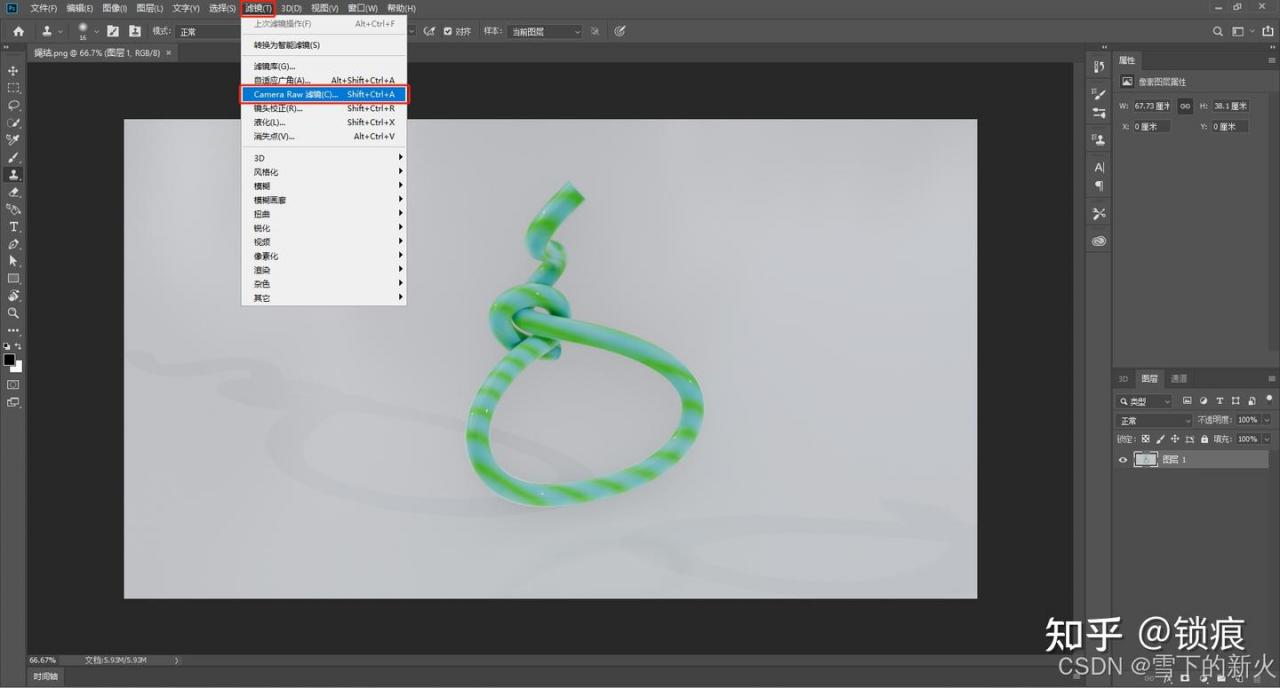
Task: Open the Edit Toolbar three-dots icon
Action: tap(13, 330)
